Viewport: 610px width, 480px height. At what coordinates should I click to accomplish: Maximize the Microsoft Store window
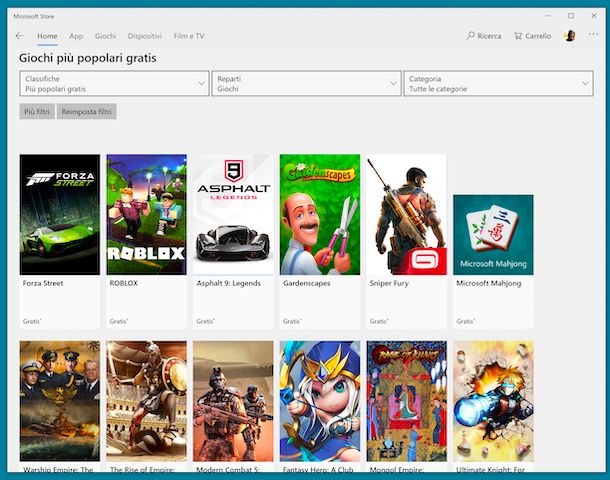[571, 16]
